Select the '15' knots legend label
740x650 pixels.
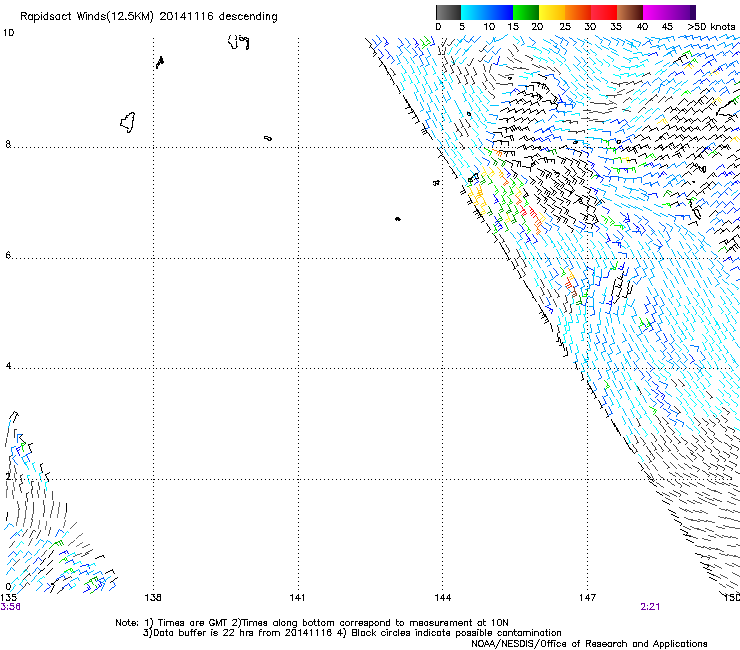coord(513,27)
